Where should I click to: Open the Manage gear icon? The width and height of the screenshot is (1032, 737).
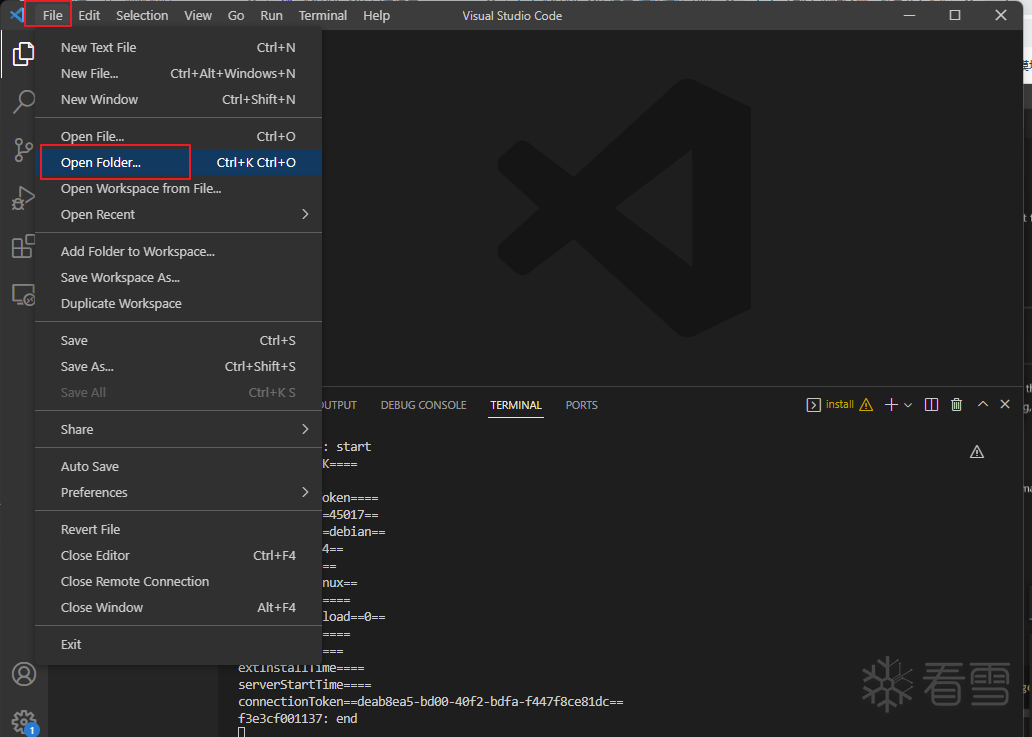24,721
